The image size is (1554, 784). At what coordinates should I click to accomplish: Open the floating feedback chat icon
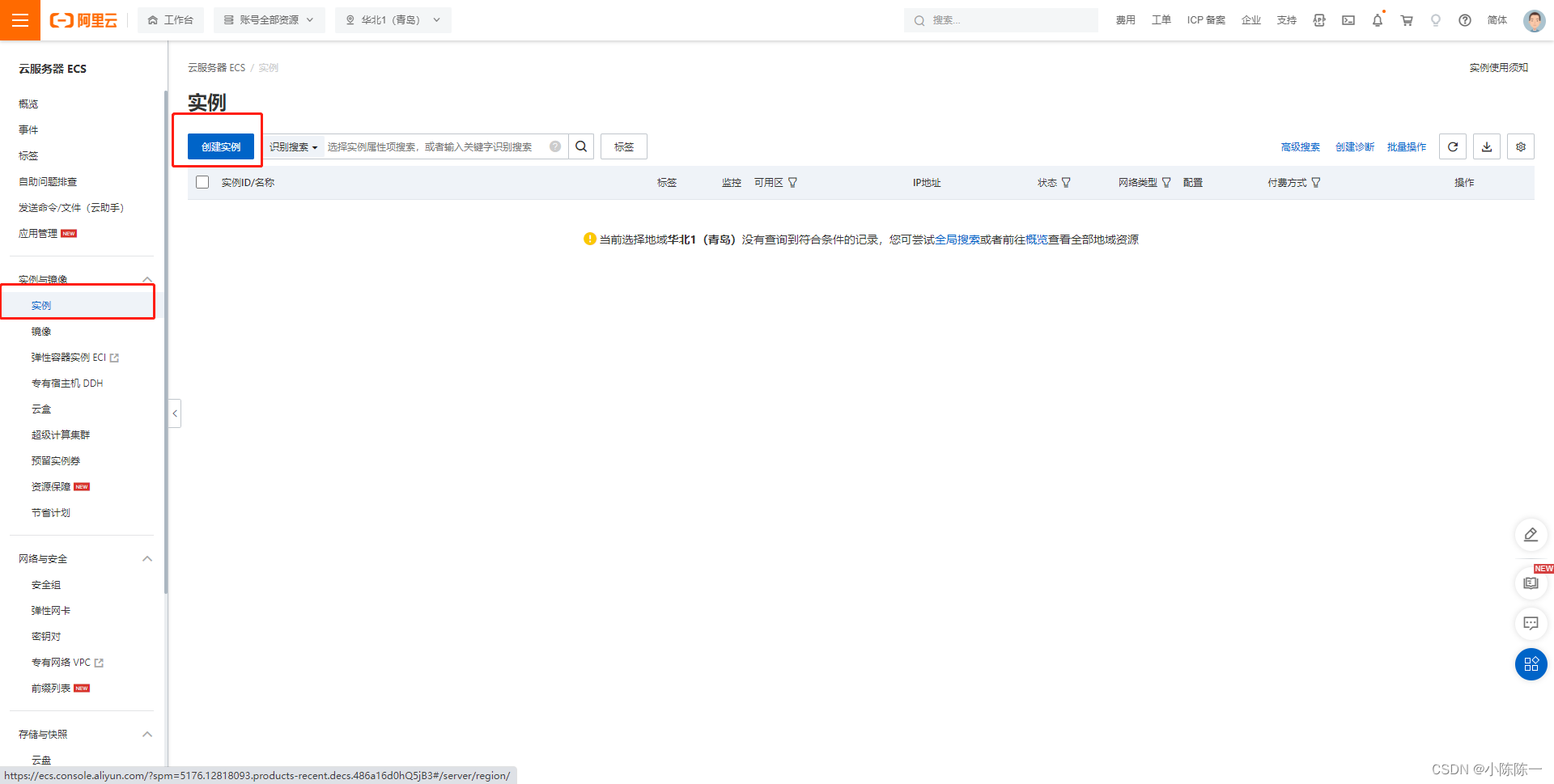1531,623
